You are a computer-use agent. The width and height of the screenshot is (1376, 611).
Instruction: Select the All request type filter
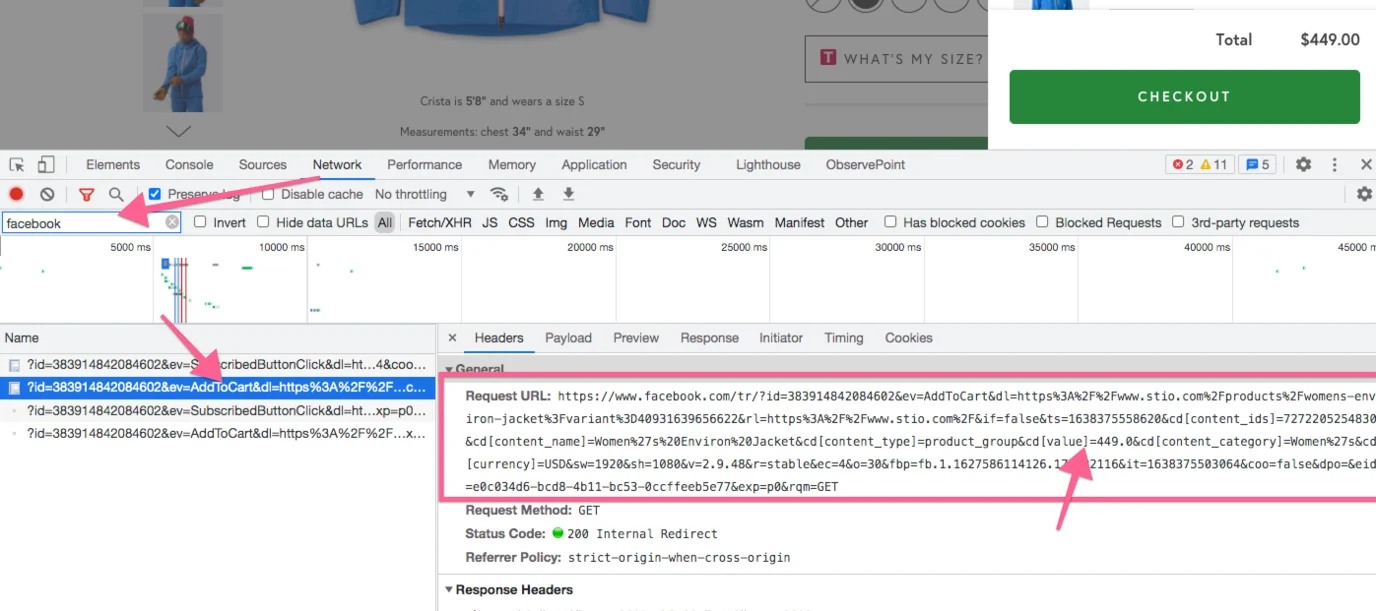click(x=385, y=222)
